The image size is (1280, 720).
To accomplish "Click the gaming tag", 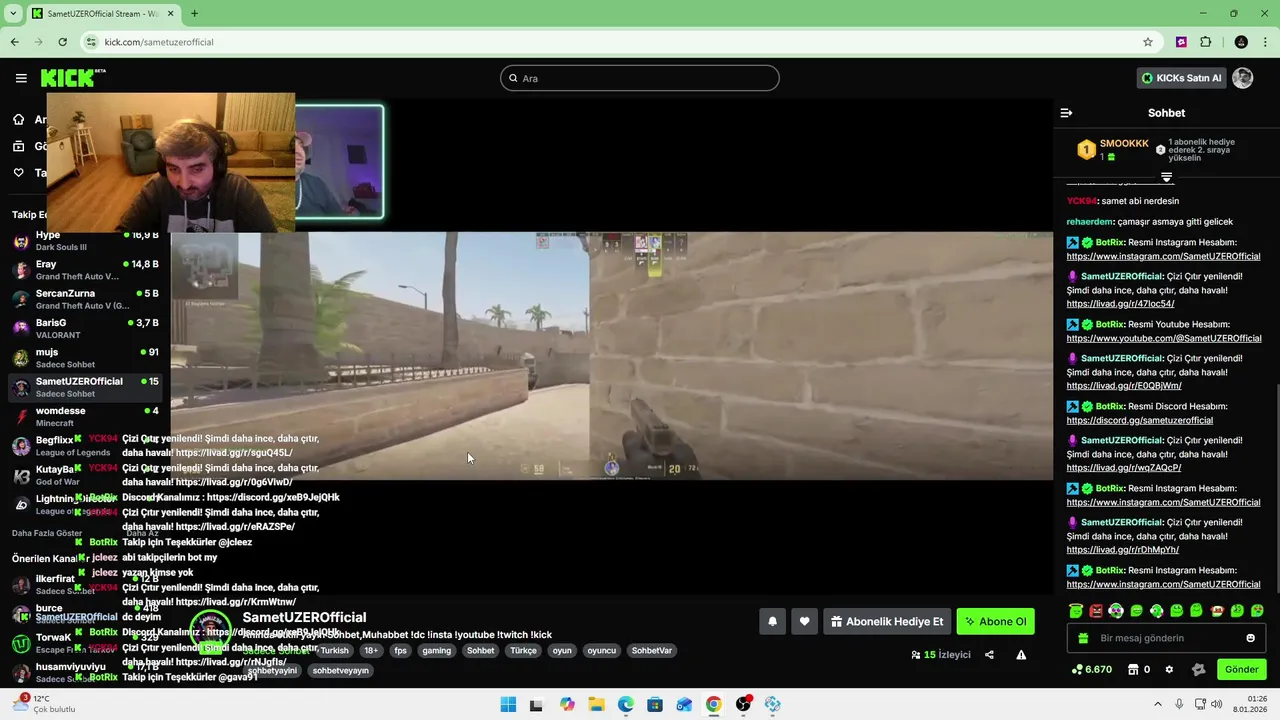I will 436,650.
